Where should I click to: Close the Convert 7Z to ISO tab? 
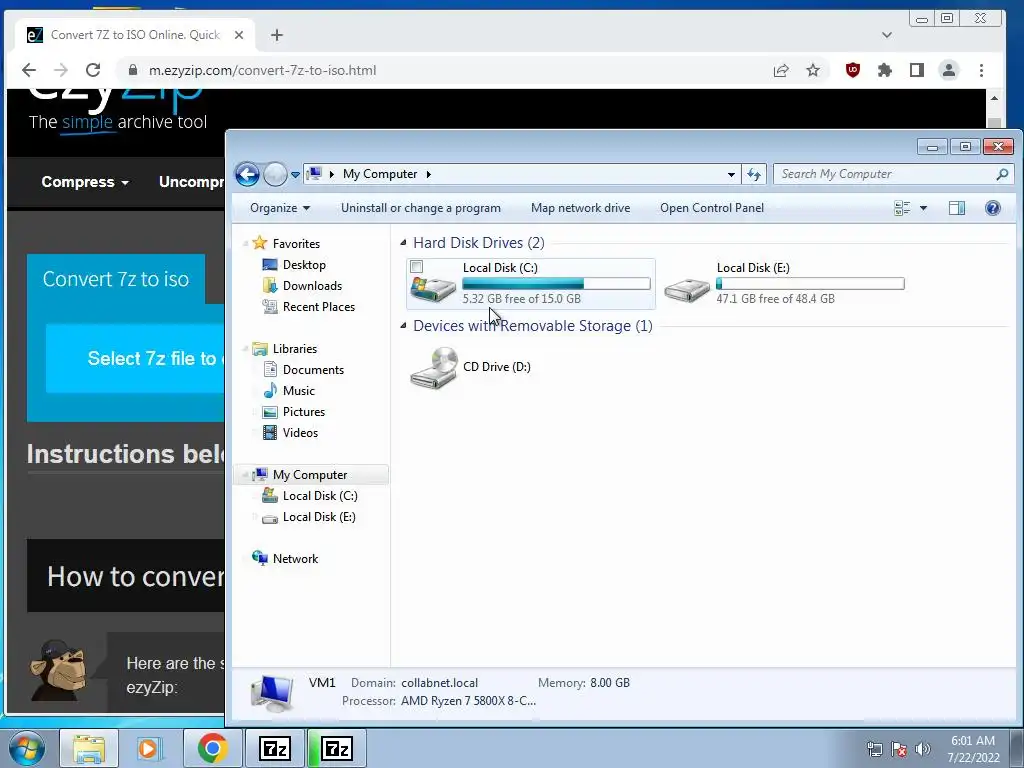[x=239, y=35]
